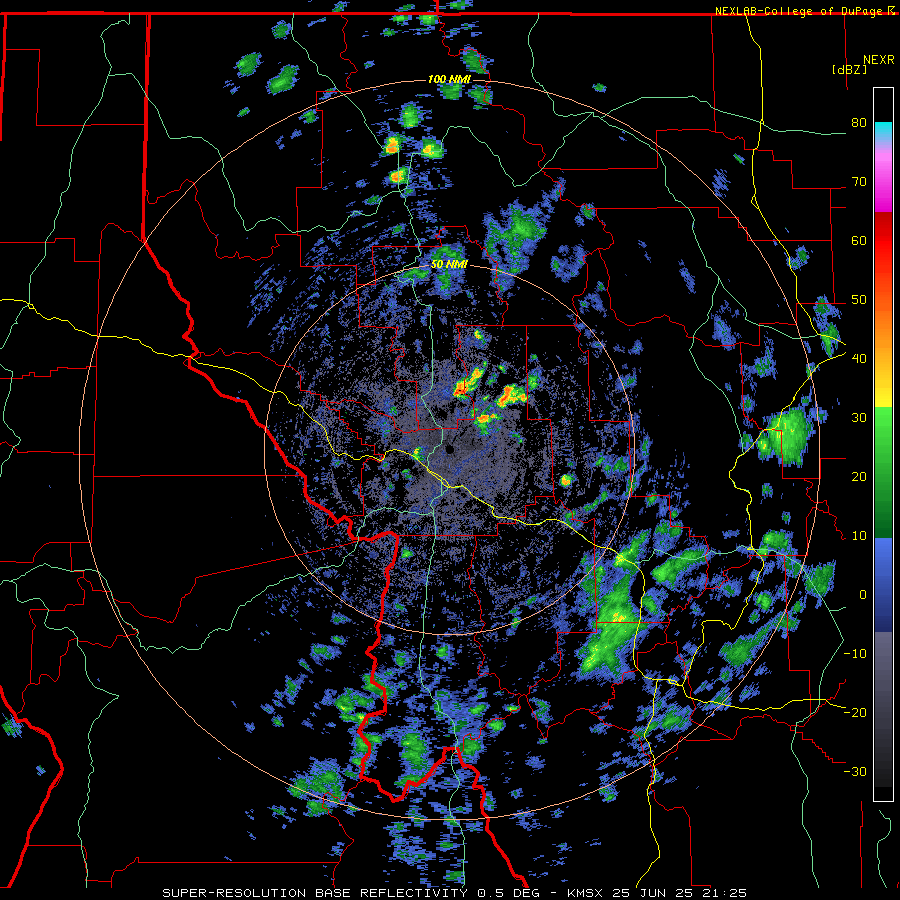Click the 0 value on the dBZ scale
Image resolution: width=900 pixels, height=900 pixels.
click(x=863, y=595)
